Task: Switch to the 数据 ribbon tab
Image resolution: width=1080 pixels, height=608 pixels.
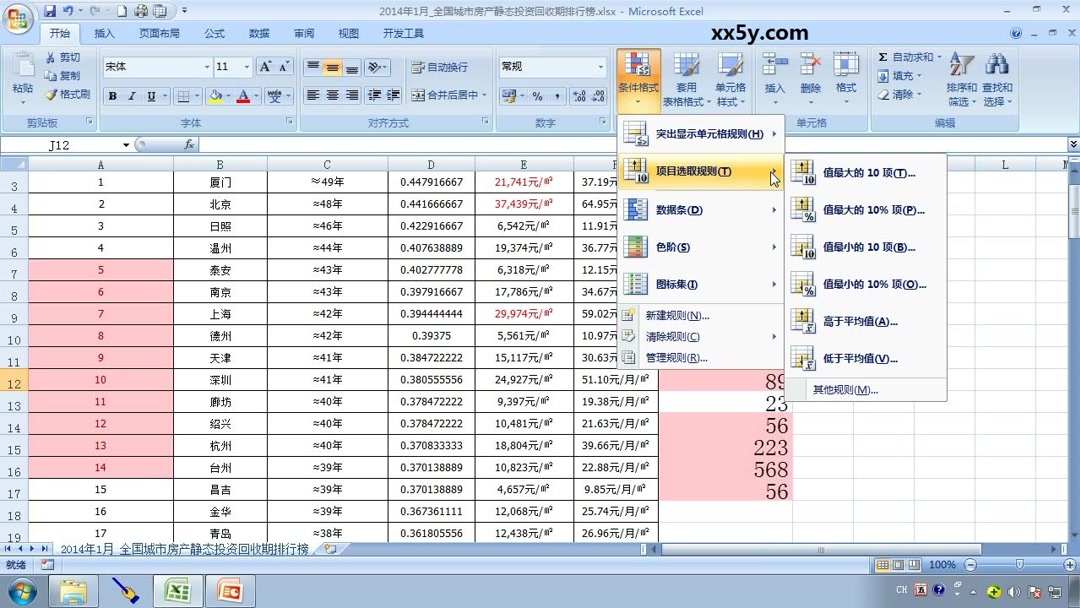Action: 258,33
